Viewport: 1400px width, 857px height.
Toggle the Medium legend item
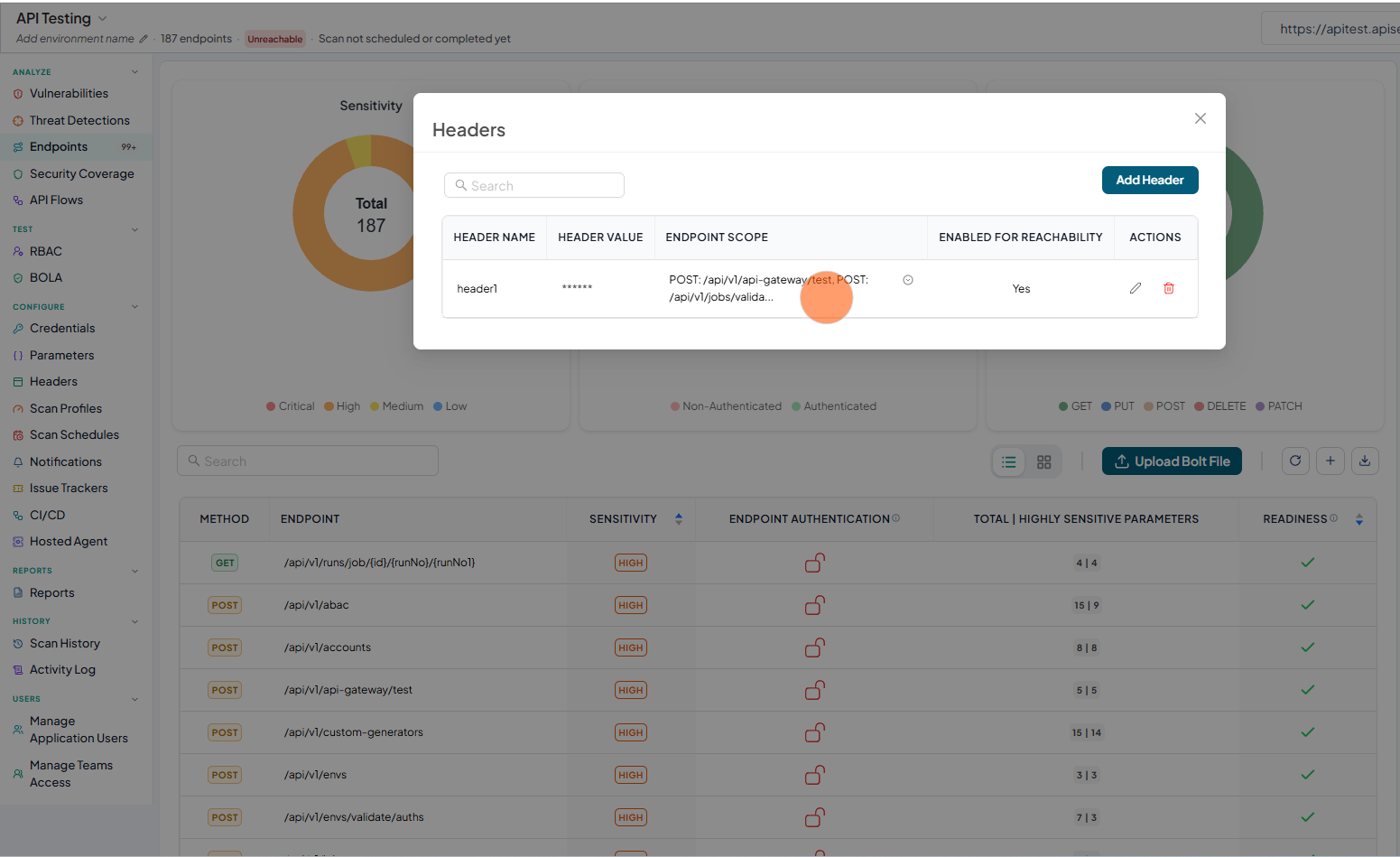(397, 406)
